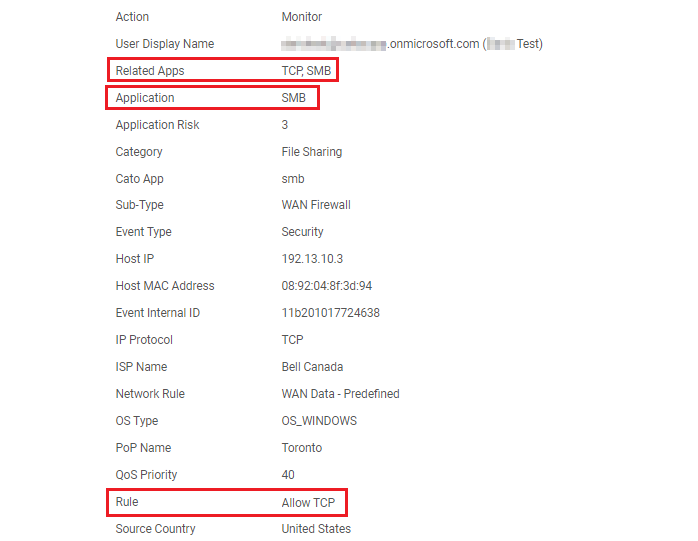This screenshot has height=541, width=698.
Task: Click the File Sharing category value
Action: pos(312,152)
